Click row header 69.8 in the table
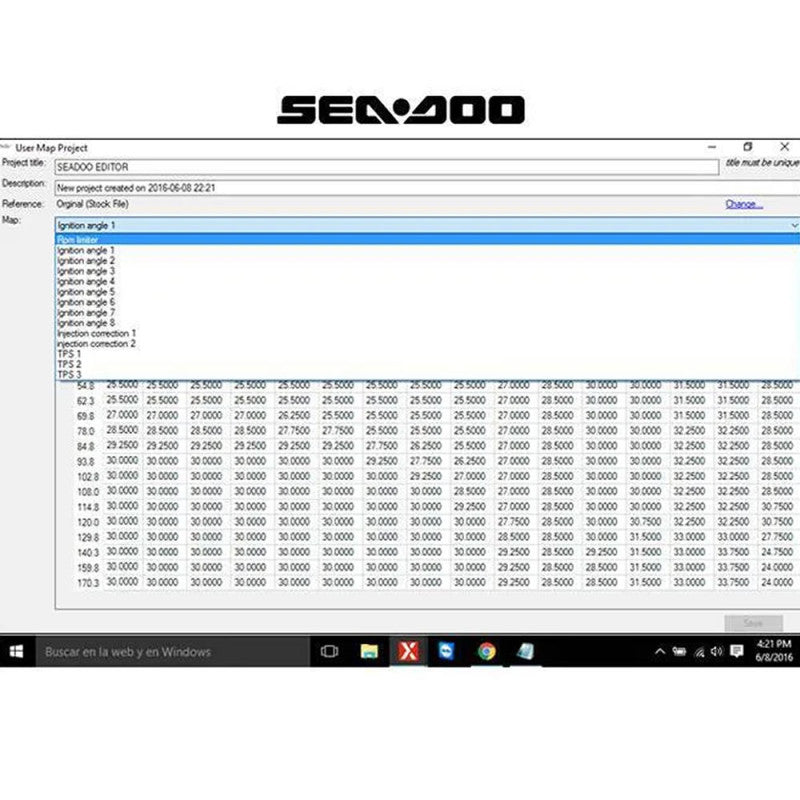 86,416
